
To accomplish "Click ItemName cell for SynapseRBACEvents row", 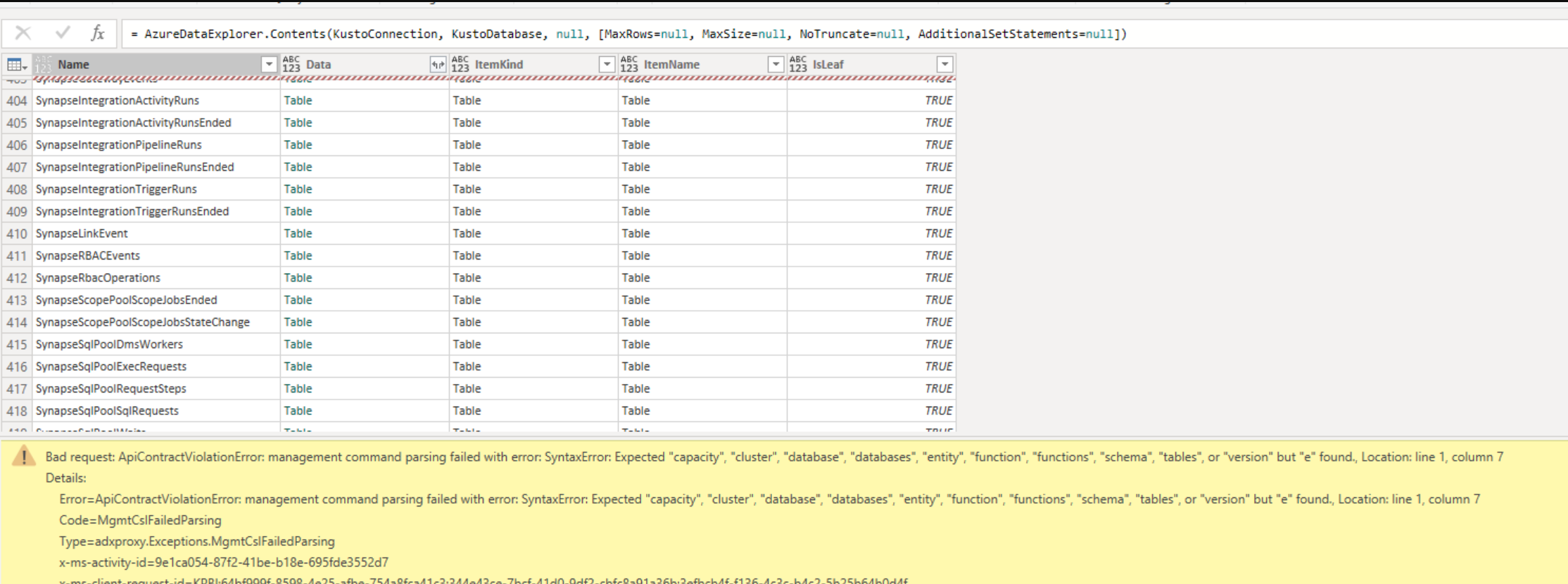I will pos(702,255).
